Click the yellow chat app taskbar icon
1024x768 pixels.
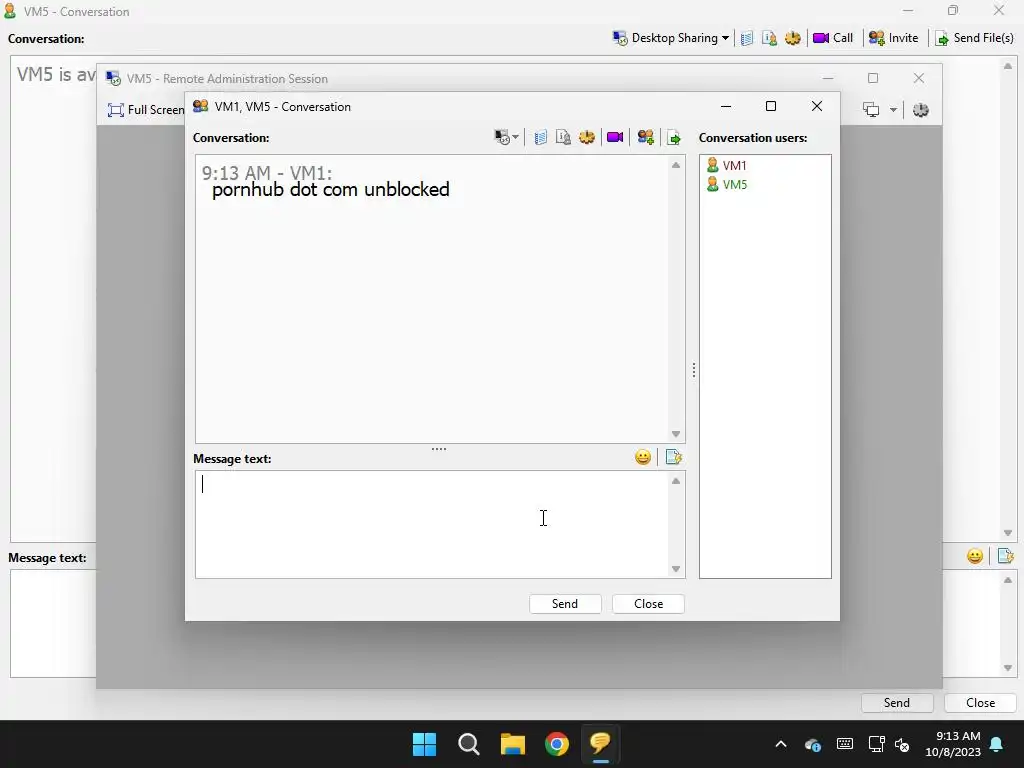coord(600,744)
